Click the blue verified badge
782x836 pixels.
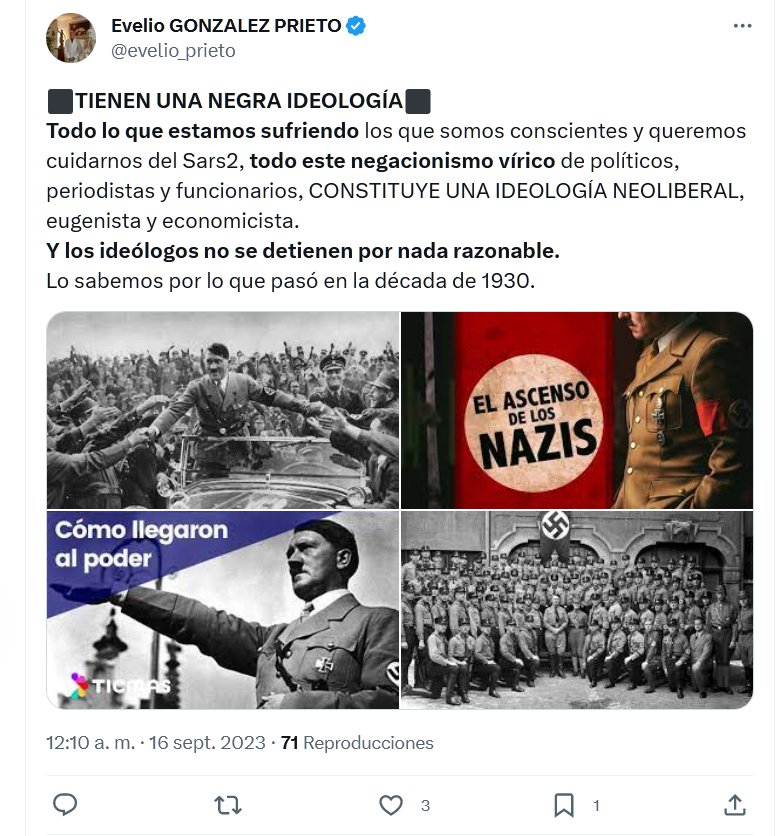point(356,26)
